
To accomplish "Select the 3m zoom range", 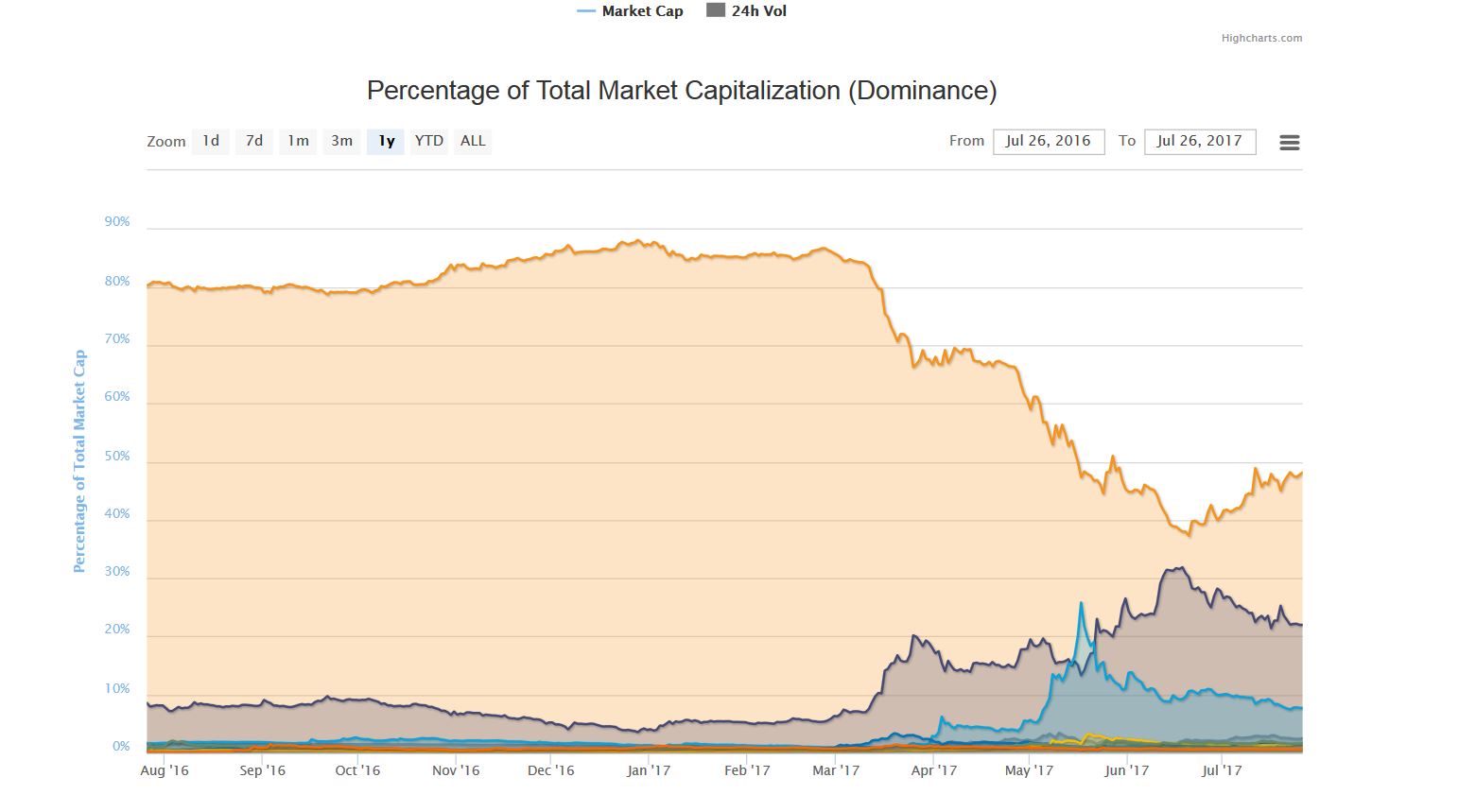I will tap(340, 141).
